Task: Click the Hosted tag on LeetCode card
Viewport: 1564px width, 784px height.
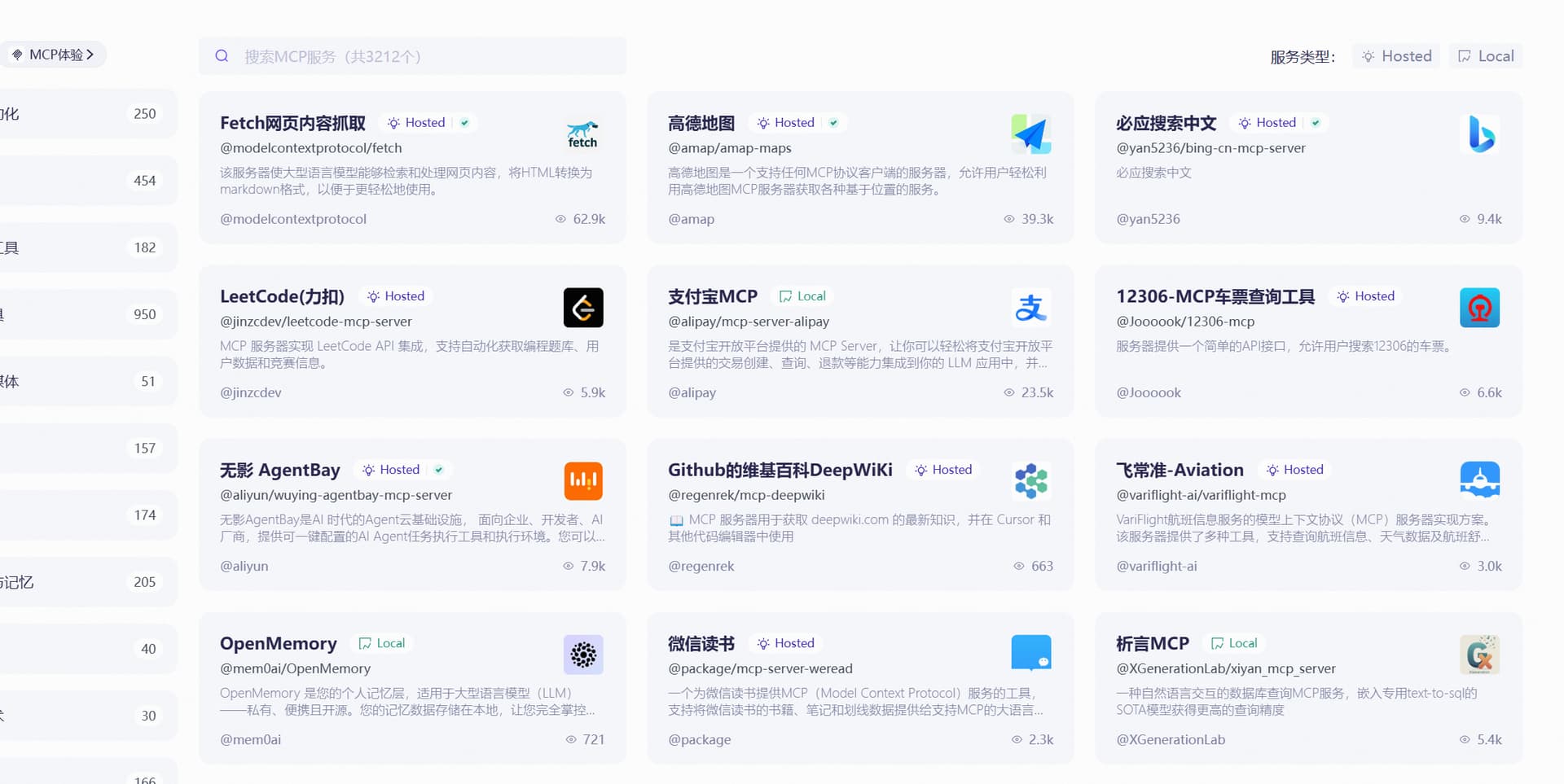Action: coord(396,296)
